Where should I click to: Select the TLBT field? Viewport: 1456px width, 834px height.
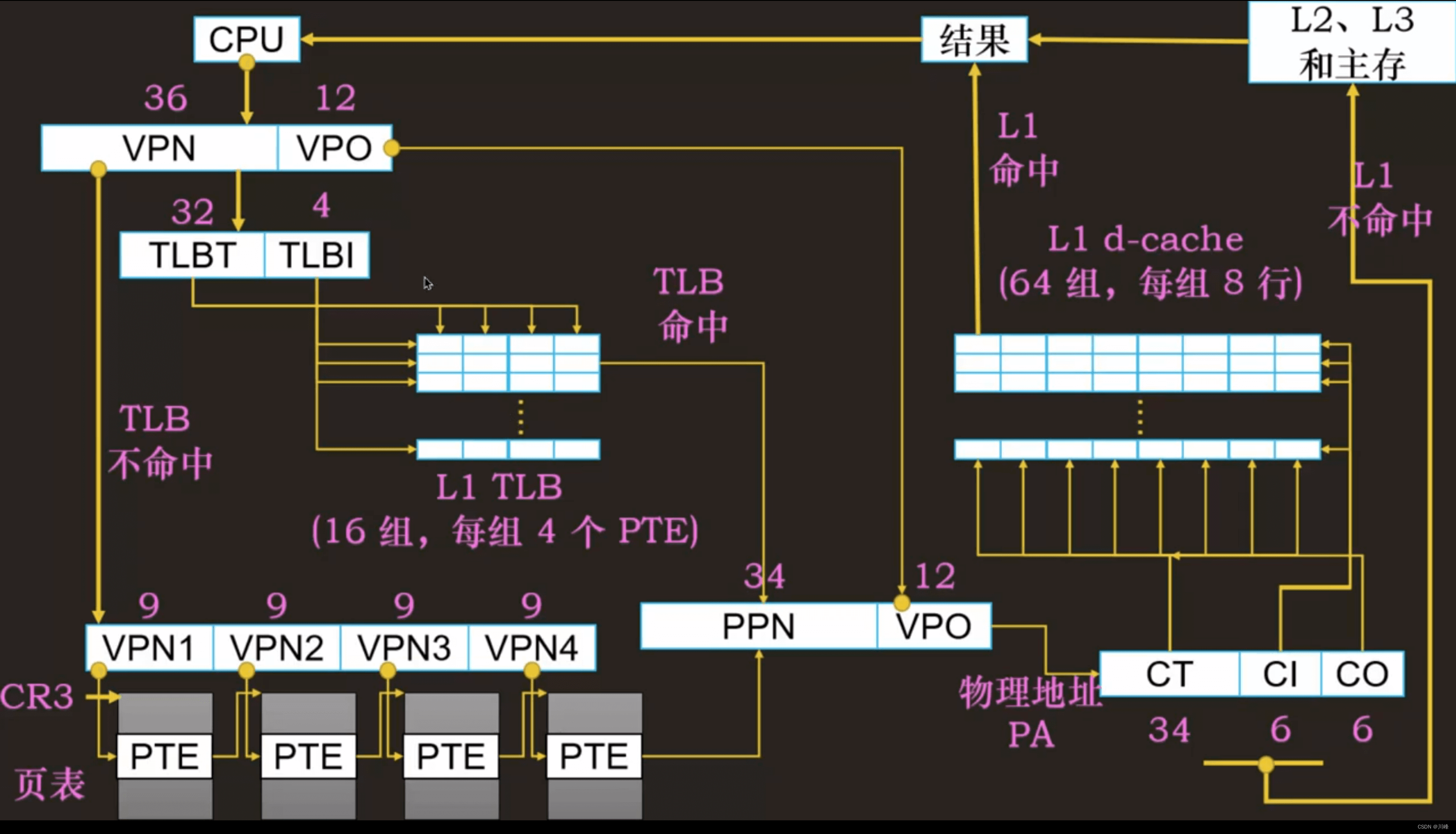192,255
